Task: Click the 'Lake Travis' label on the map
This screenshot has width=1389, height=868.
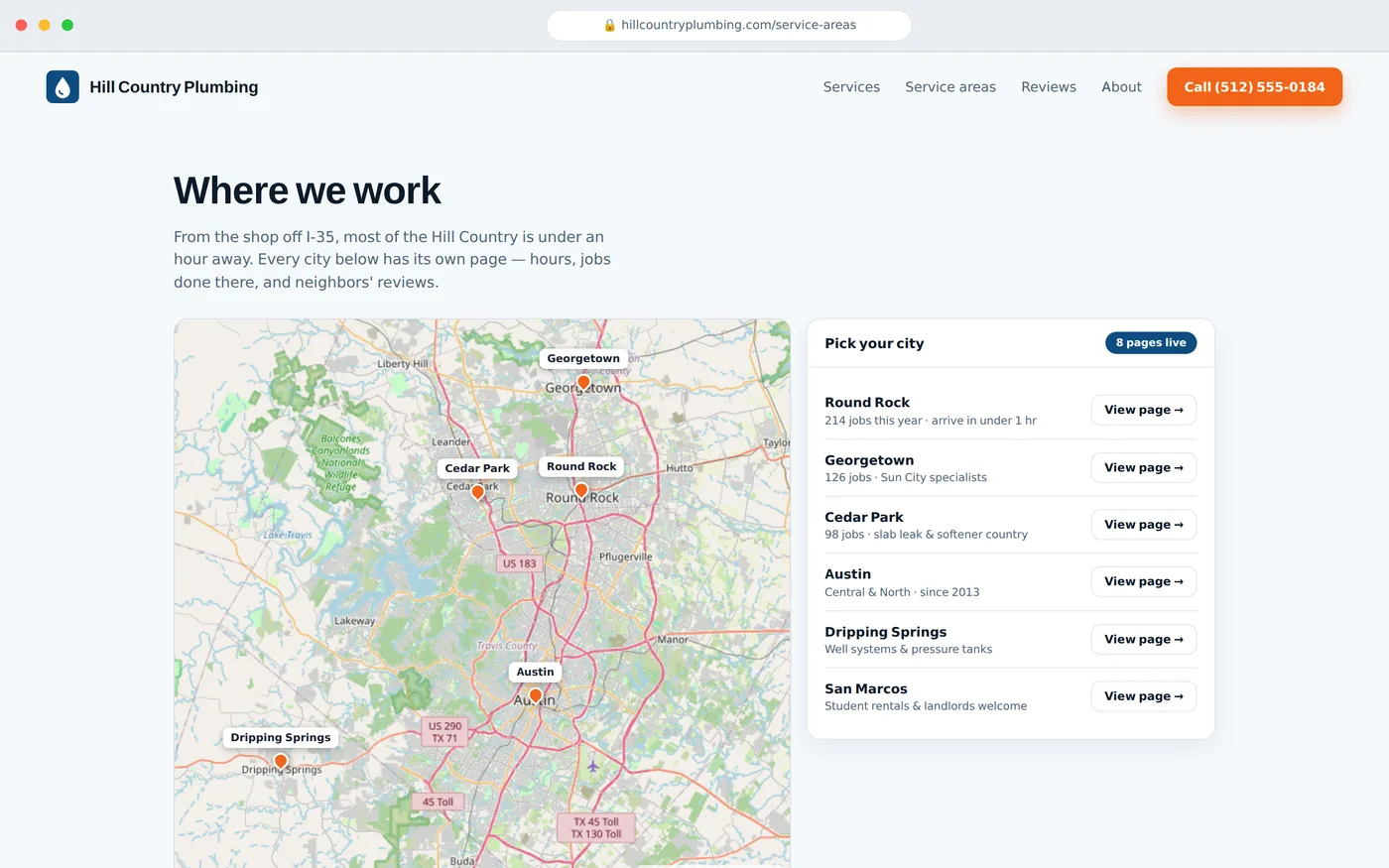Action: (288, 535)
